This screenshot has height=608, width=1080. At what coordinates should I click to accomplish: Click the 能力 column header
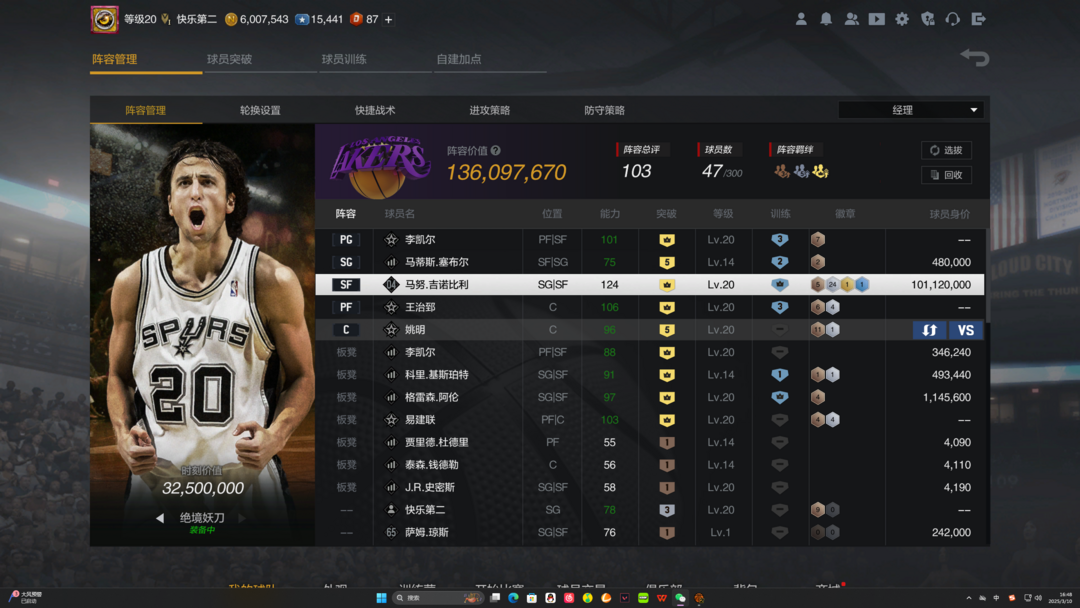click(x=610, y=214)
